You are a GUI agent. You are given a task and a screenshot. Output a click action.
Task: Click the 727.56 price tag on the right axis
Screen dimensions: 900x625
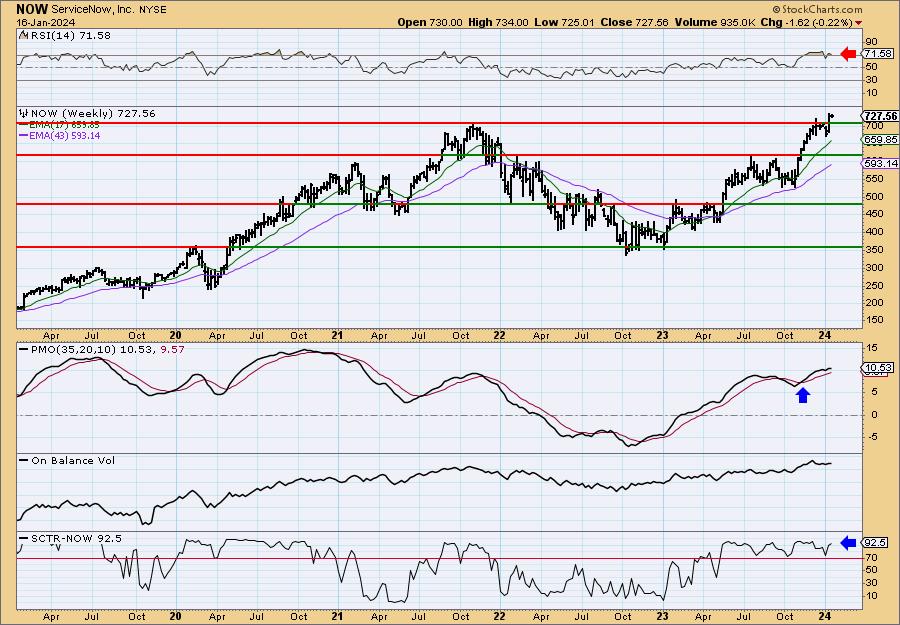pos(880,116)
